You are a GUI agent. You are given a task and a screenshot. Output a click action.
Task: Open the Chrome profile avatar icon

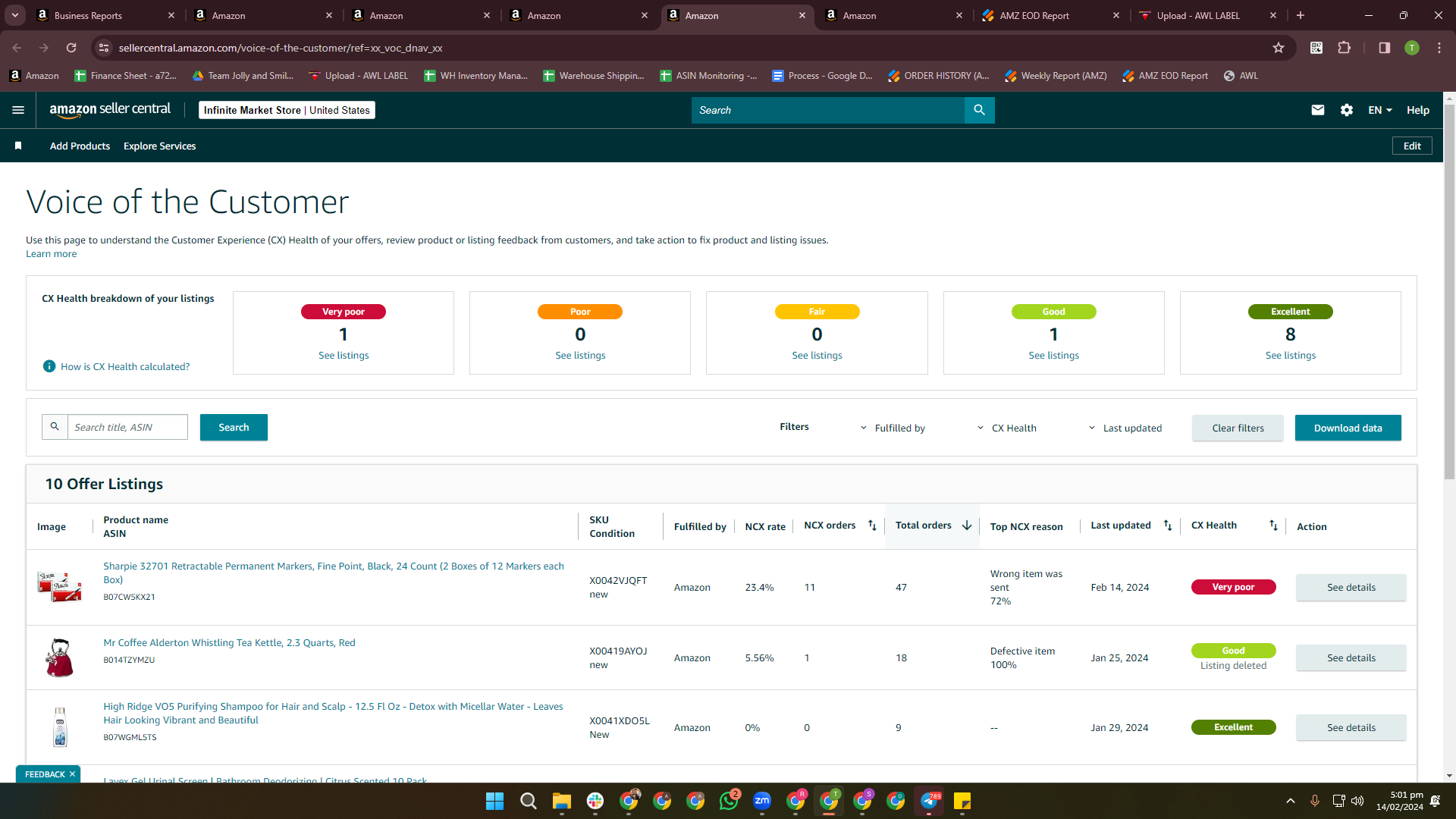[x=1412, y=48]
